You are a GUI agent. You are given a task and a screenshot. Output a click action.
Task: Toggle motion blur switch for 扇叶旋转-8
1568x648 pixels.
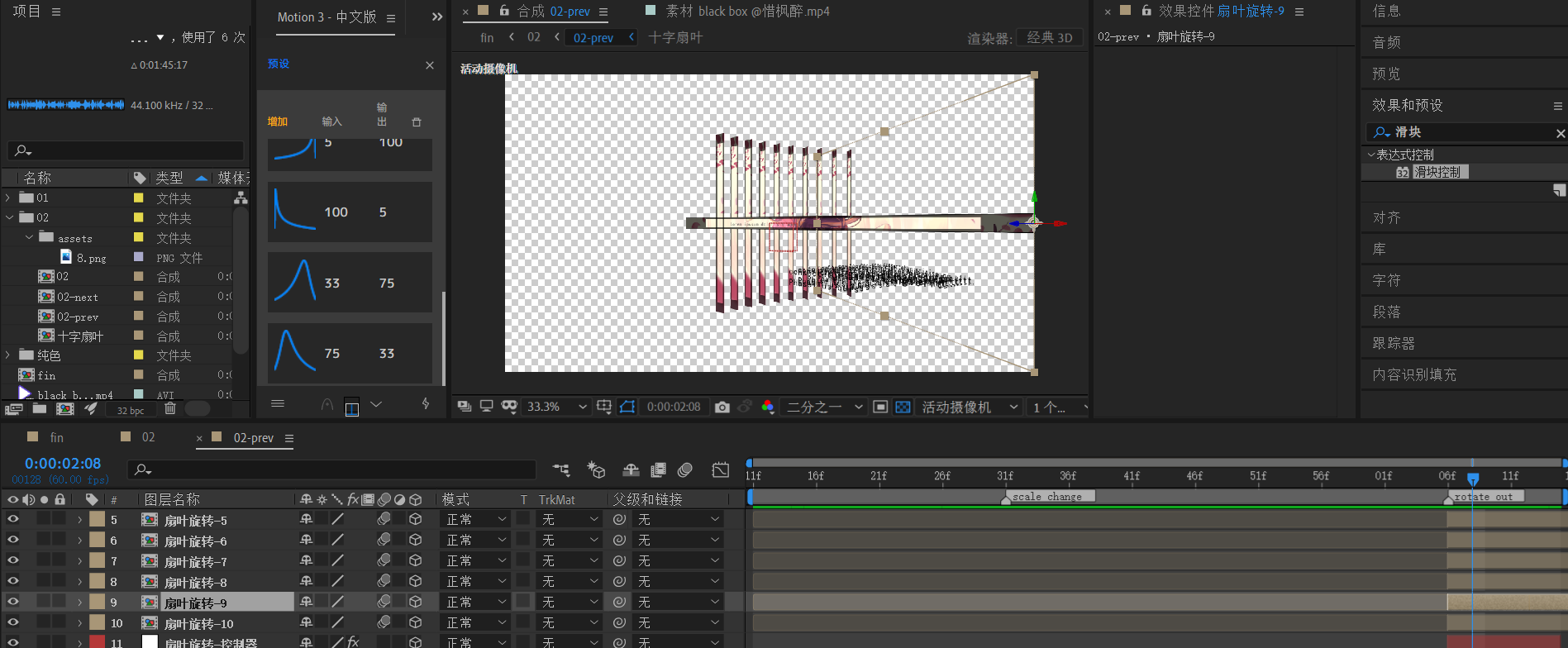pos(384,581)
